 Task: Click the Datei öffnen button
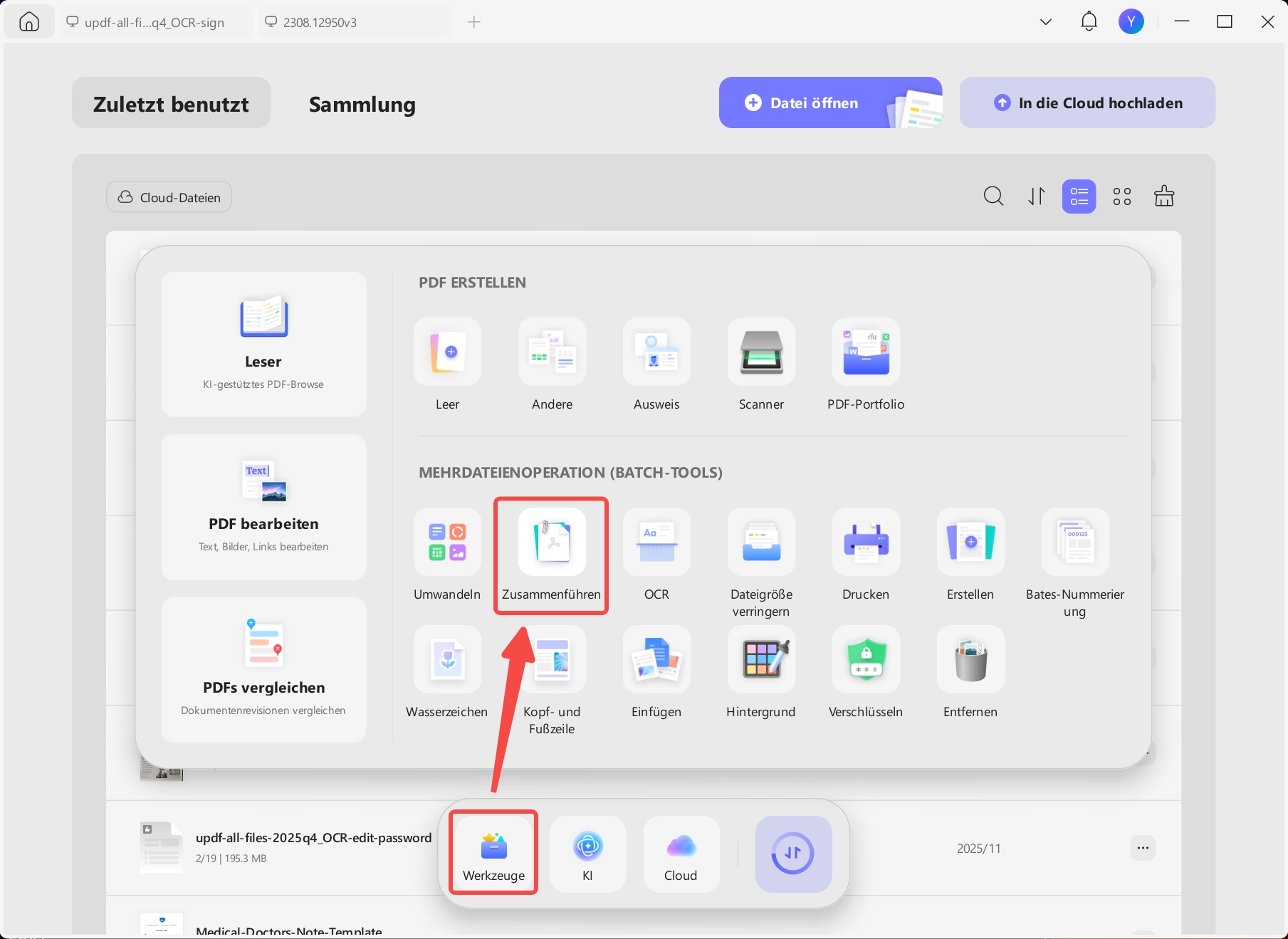click(x=831, y=103)
